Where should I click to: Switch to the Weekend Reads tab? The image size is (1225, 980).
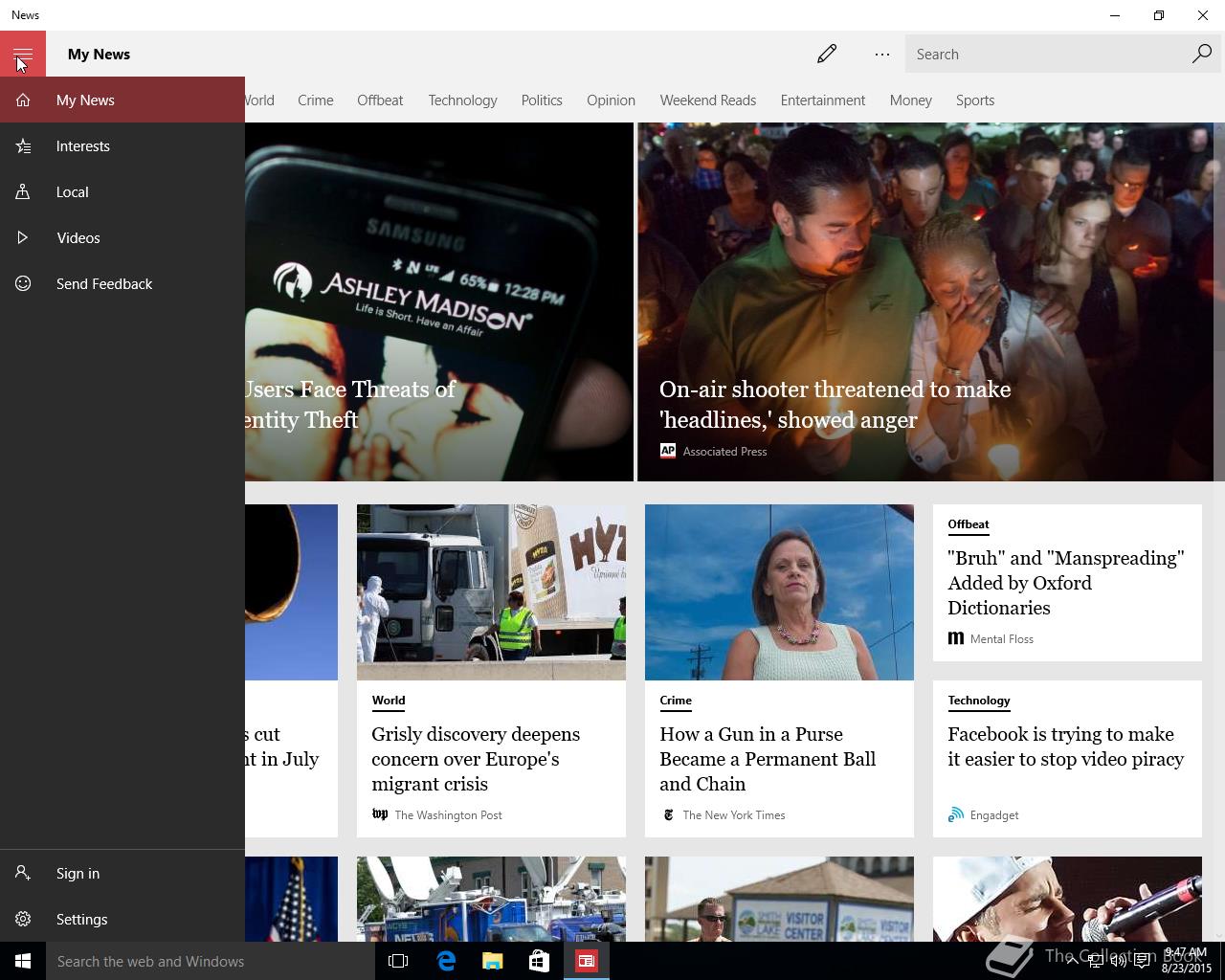(707, 100)
